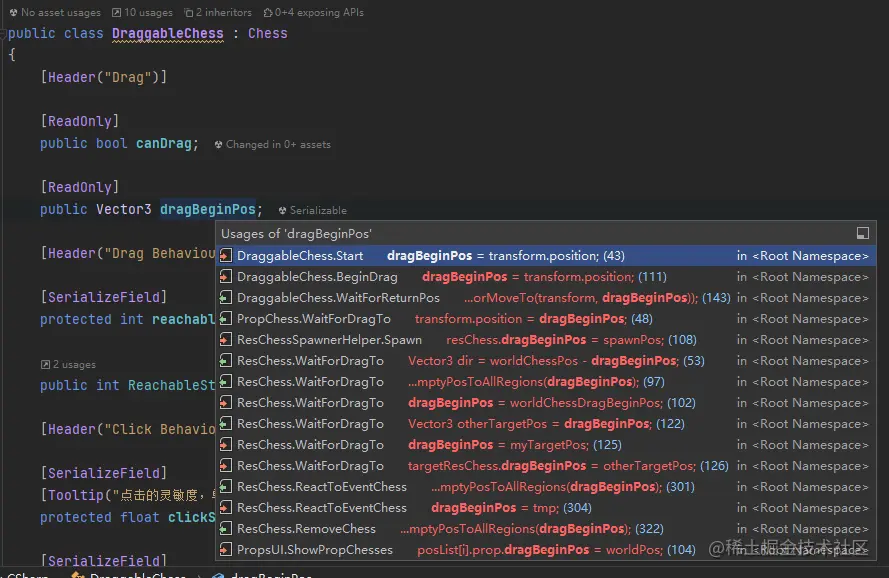Viewport: 889px width, 578px height.
Task: Select DraggableChess.WaitForReturnPos usage at line 143
Action: 545,298
